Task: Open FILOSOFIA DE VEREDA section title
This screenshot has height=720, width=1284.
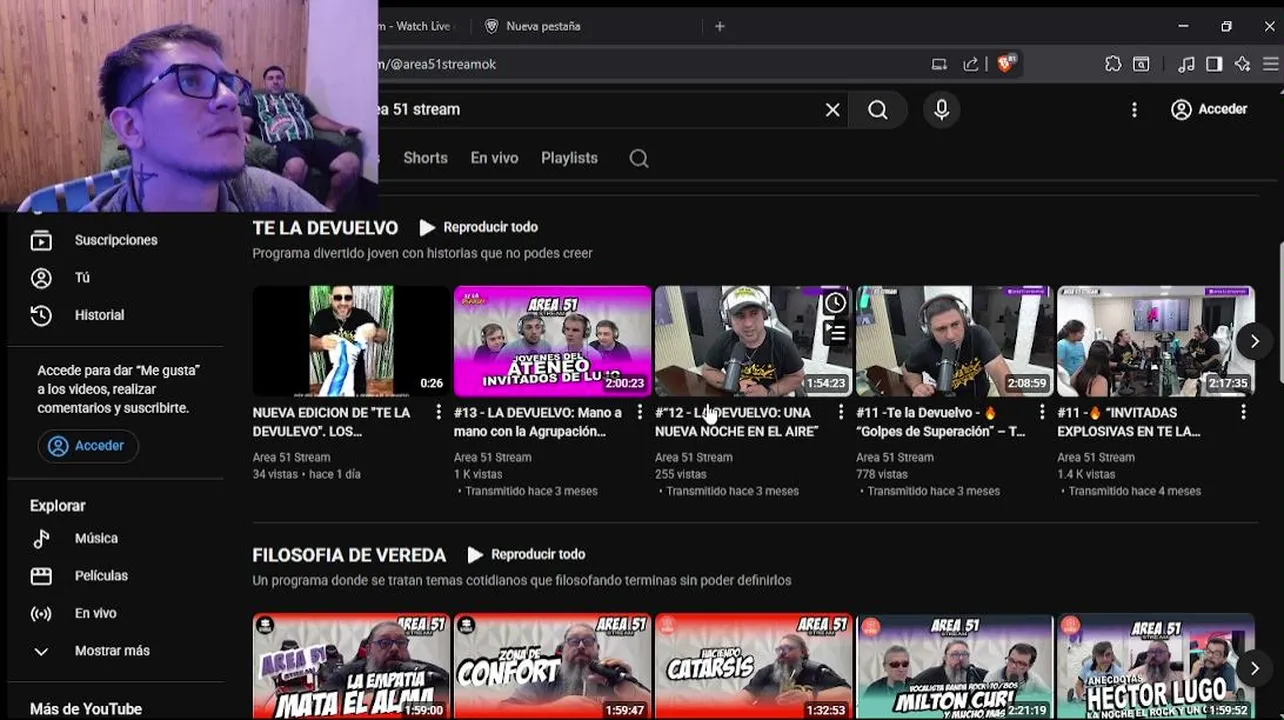Action: point(349,555)
